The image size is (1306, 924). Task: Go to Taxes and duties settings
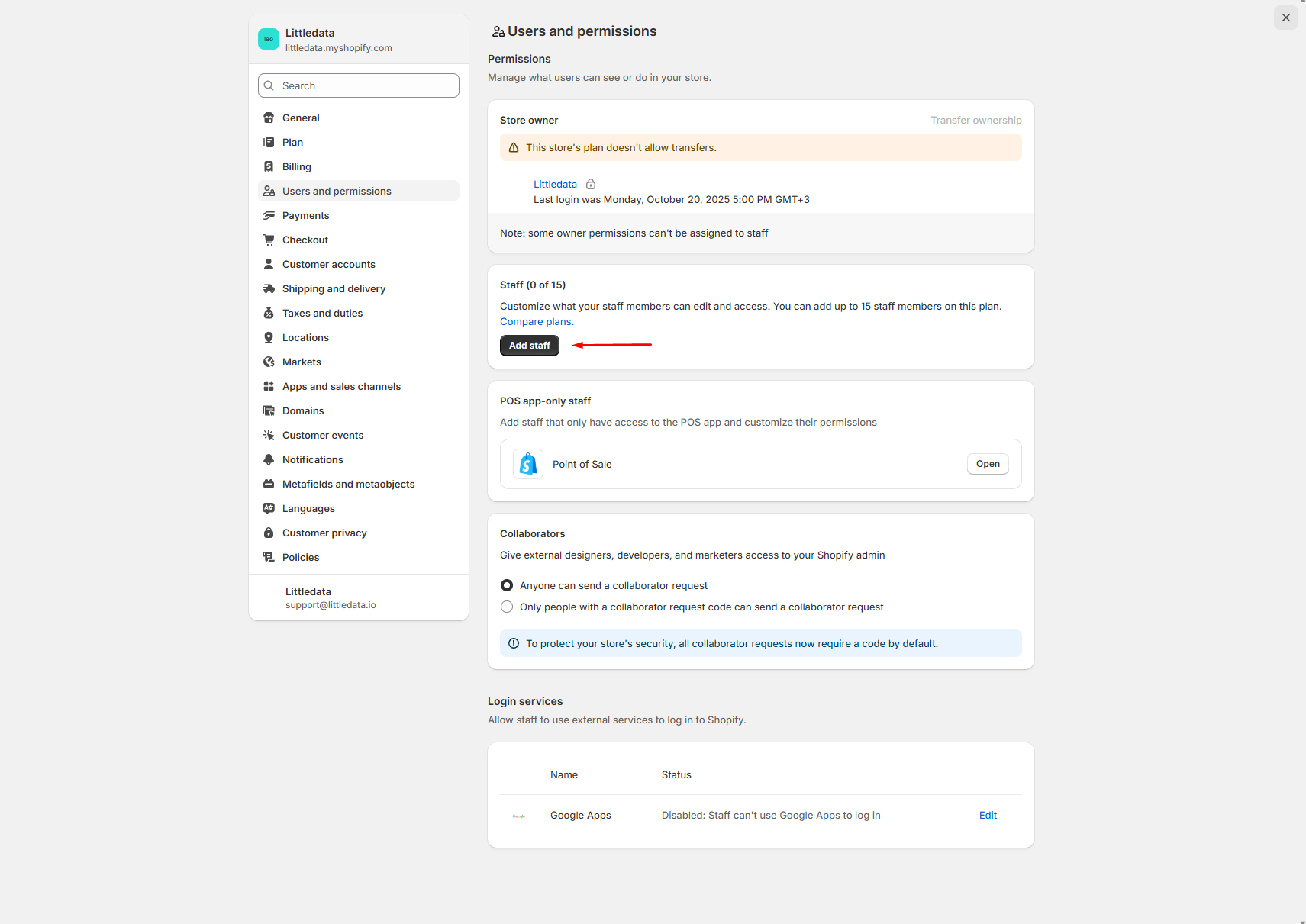click(x=322, y=313)
